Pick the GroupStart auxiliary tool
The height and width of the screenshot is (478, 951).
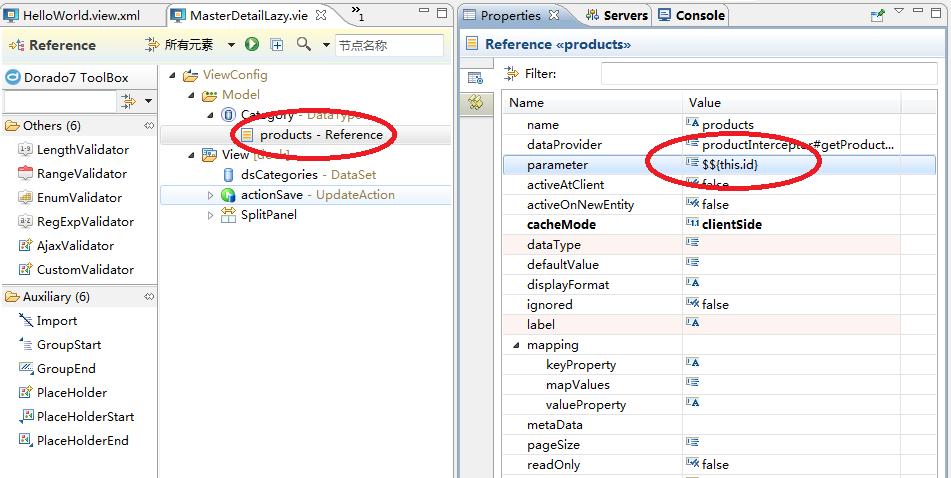coord(68,345)
